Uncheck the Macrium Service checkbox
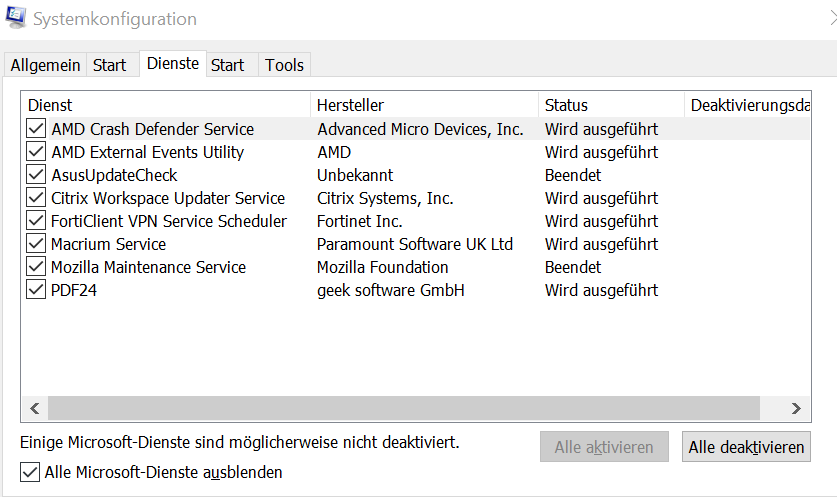This screenshot has height=497, width=837. click(x=36, y=244)
